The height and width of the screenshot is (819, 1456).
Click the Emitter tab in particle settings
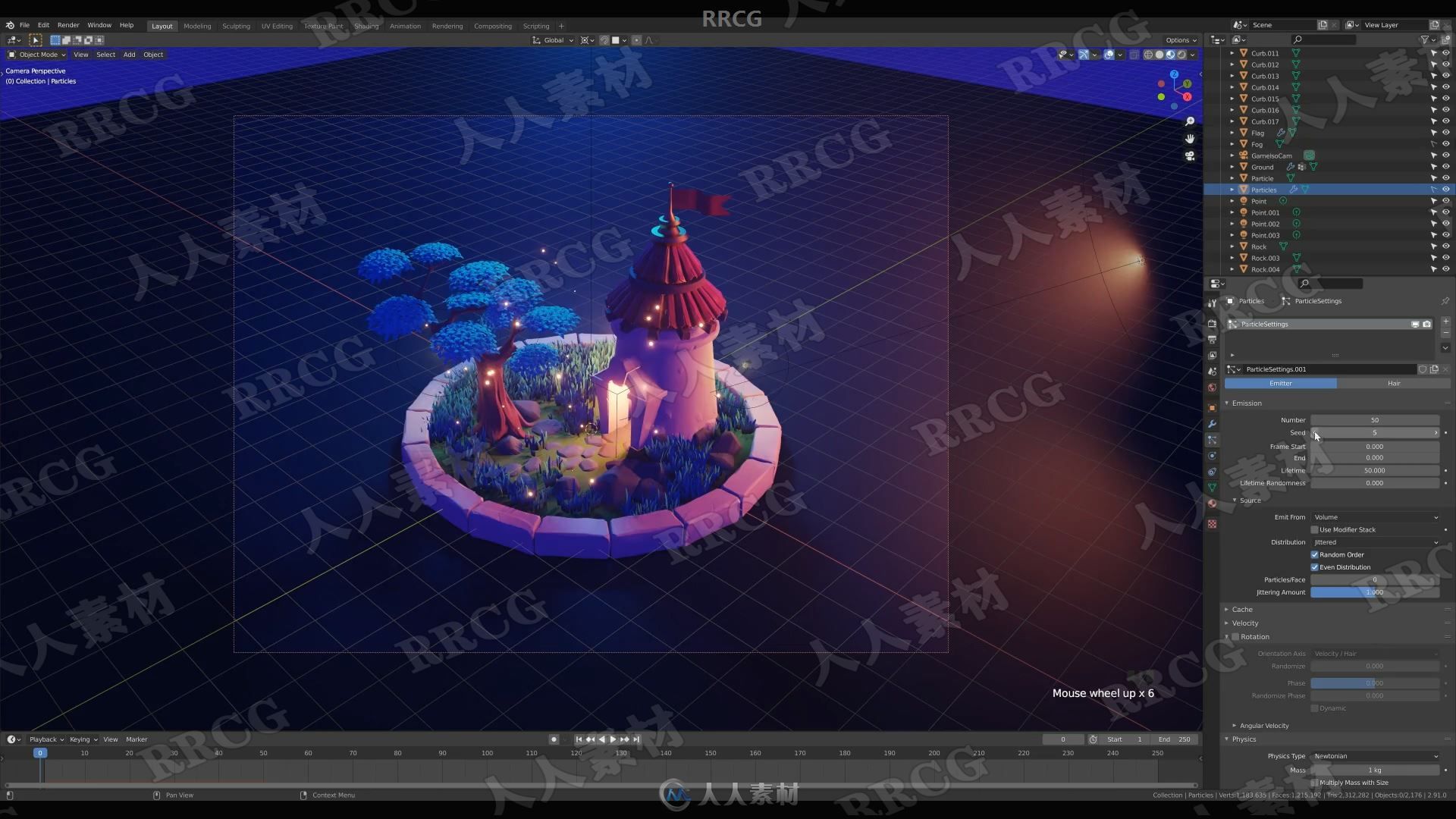point(1280,383)
